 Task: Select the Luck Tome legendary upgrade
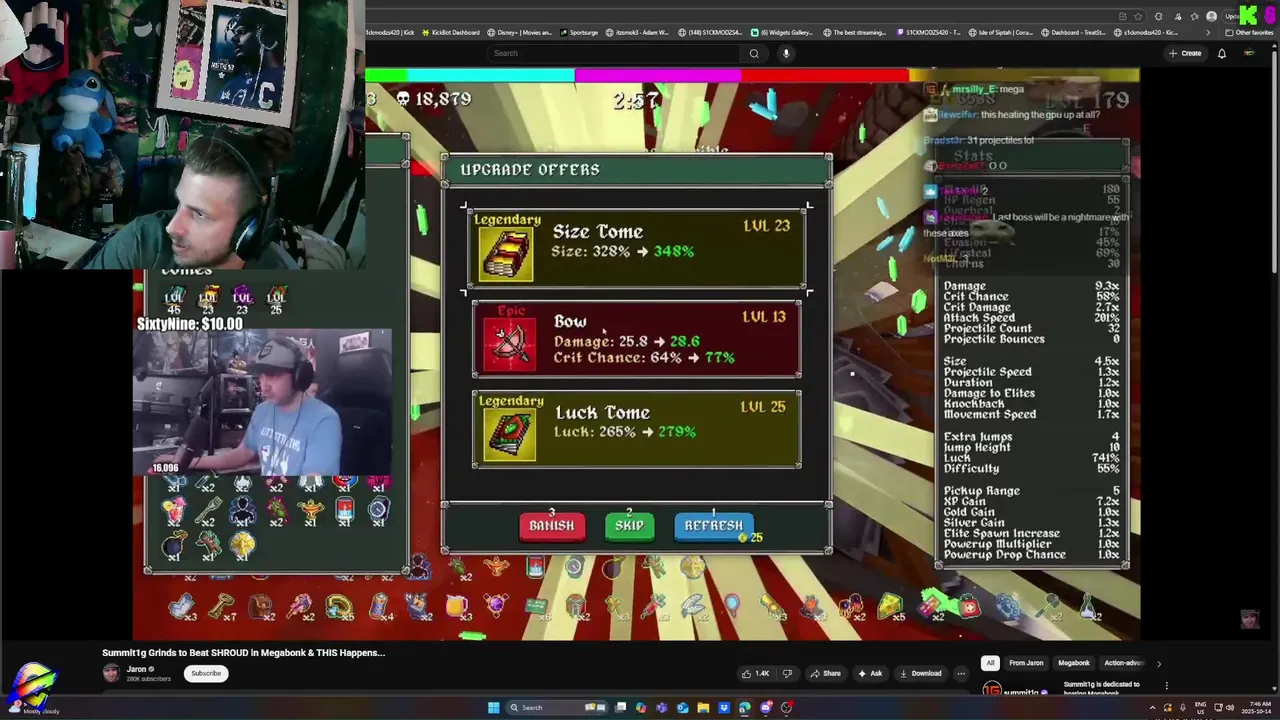637,430
